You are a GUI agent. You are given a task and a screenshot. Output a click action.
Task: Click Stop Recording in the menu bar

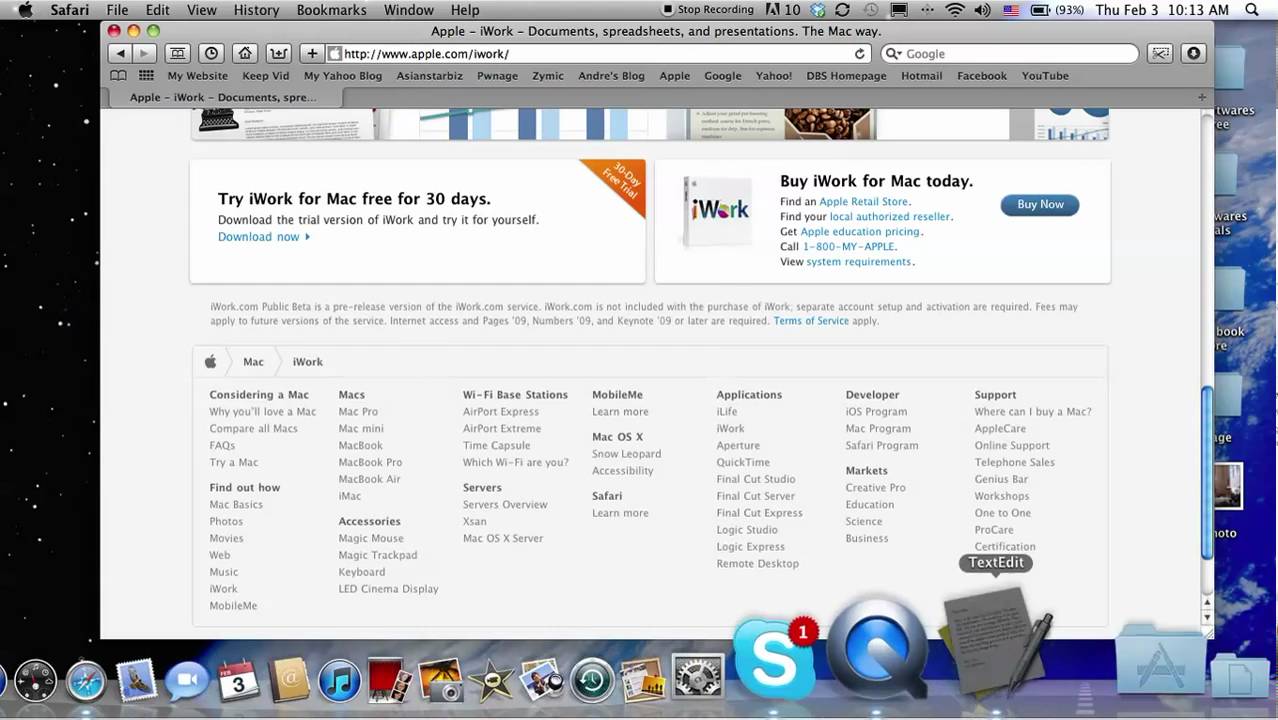click(708, 10)
